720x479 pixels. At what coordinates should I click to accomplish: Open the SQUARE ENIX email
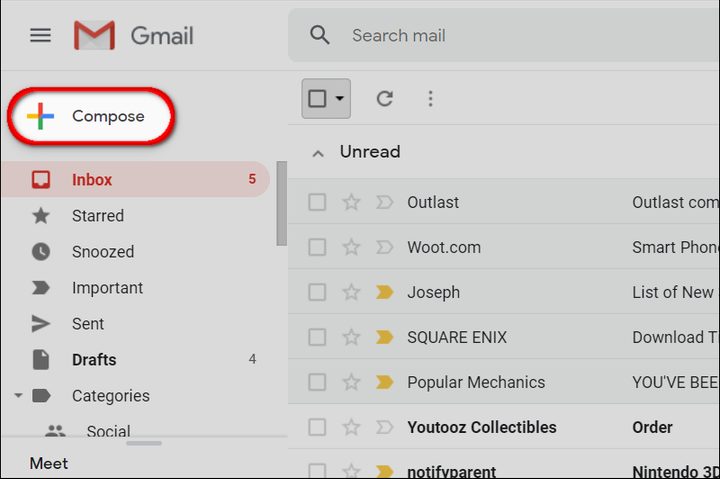click(504, 337)
